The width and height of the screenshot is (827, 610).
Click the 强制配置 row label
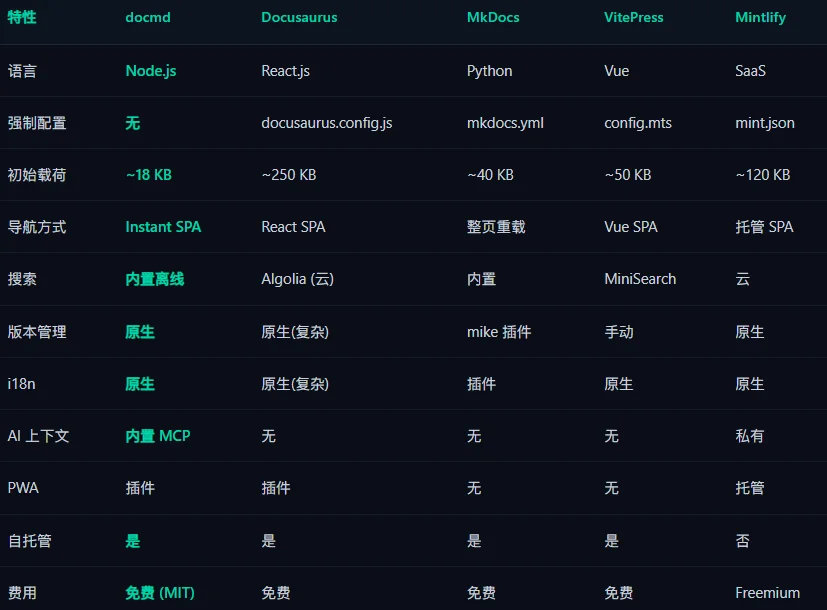[37, 123]
